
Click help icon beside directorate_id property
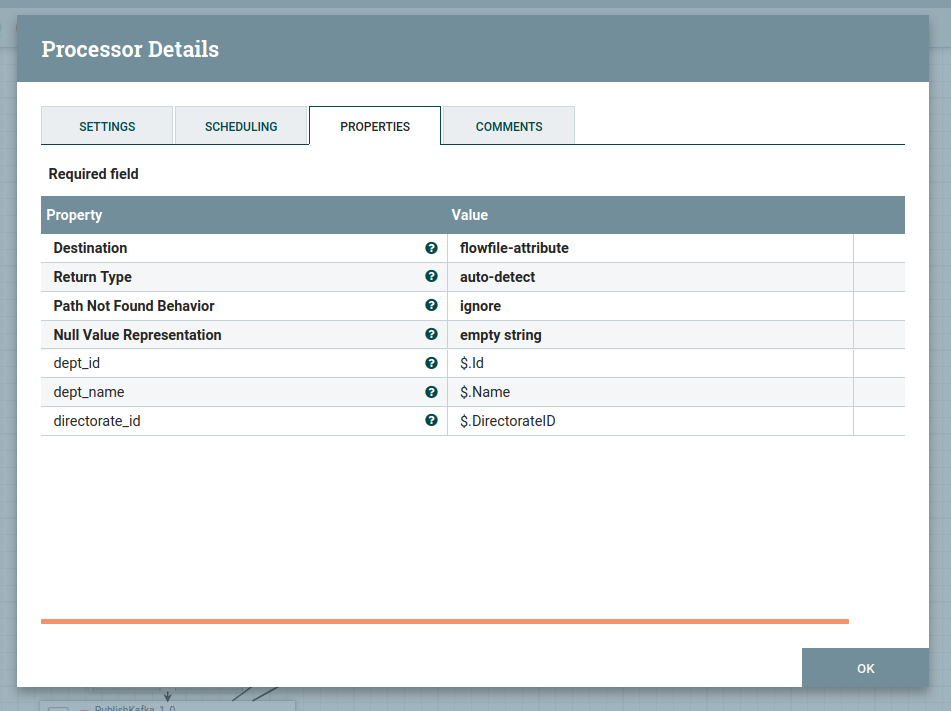point(431,421)
